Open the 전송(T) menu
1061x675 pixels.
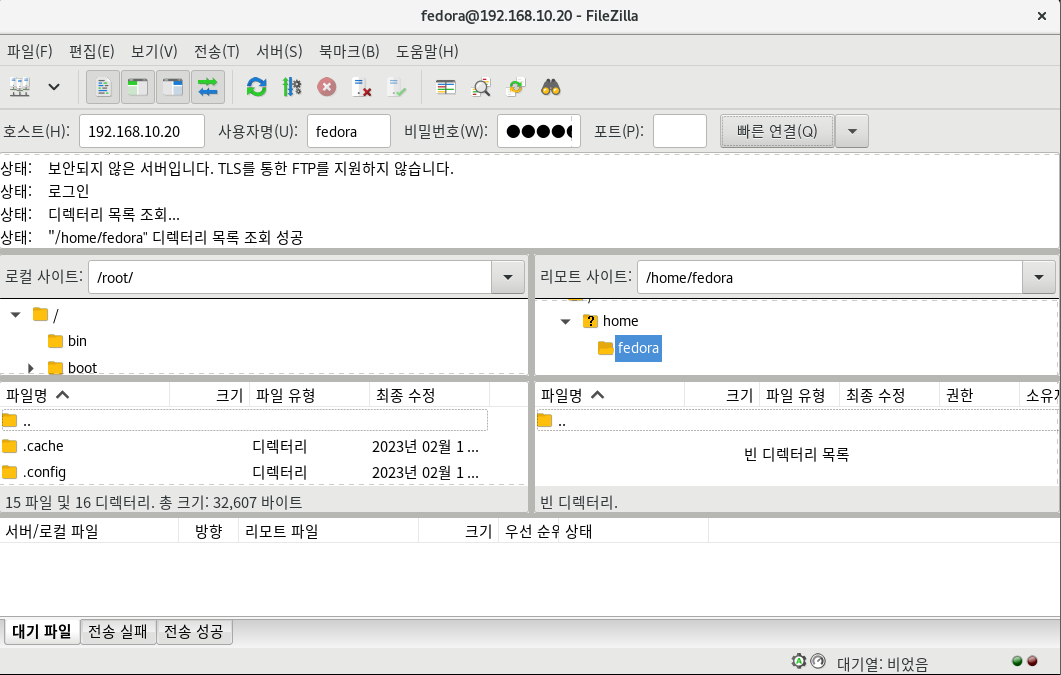[x=217, y=51]
